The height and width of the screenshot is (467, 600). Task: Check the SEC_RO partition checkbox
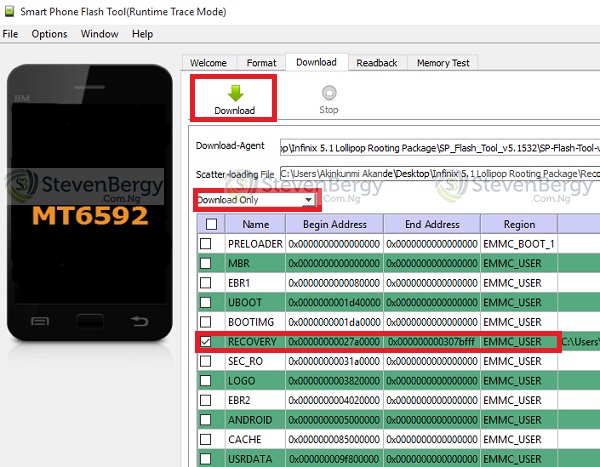click(205, 361)
